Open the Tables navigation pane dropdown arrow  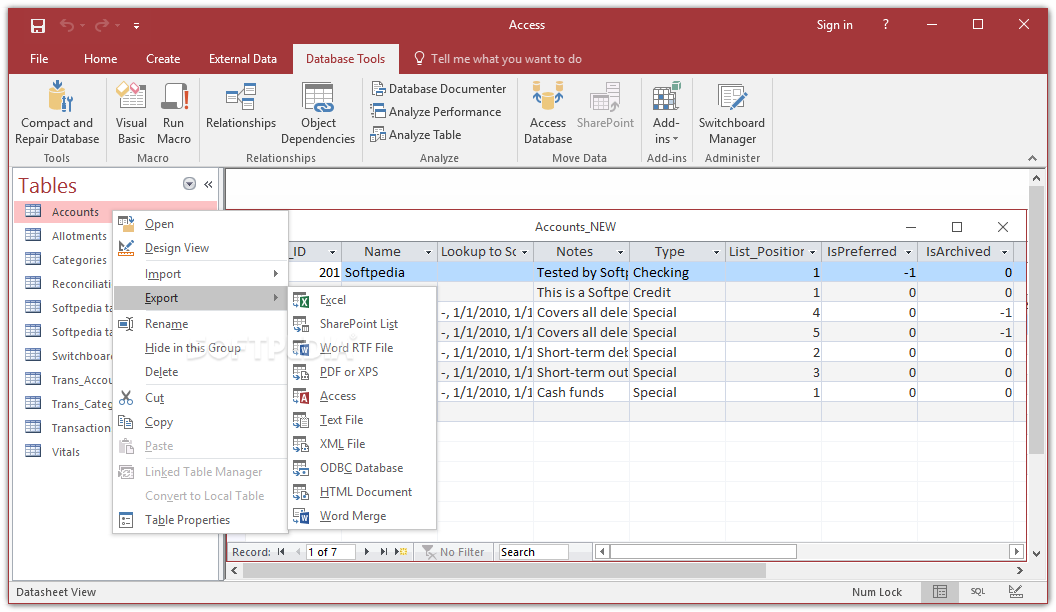point(189,184)
